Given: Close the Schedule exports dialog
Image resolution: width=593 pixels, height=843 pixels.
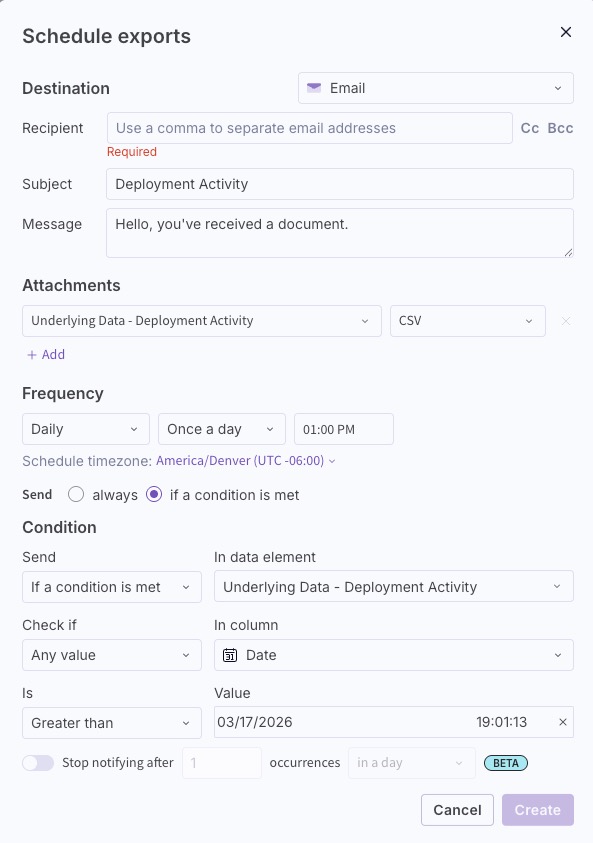Looking at the screenshot, I should coord(566,31).
